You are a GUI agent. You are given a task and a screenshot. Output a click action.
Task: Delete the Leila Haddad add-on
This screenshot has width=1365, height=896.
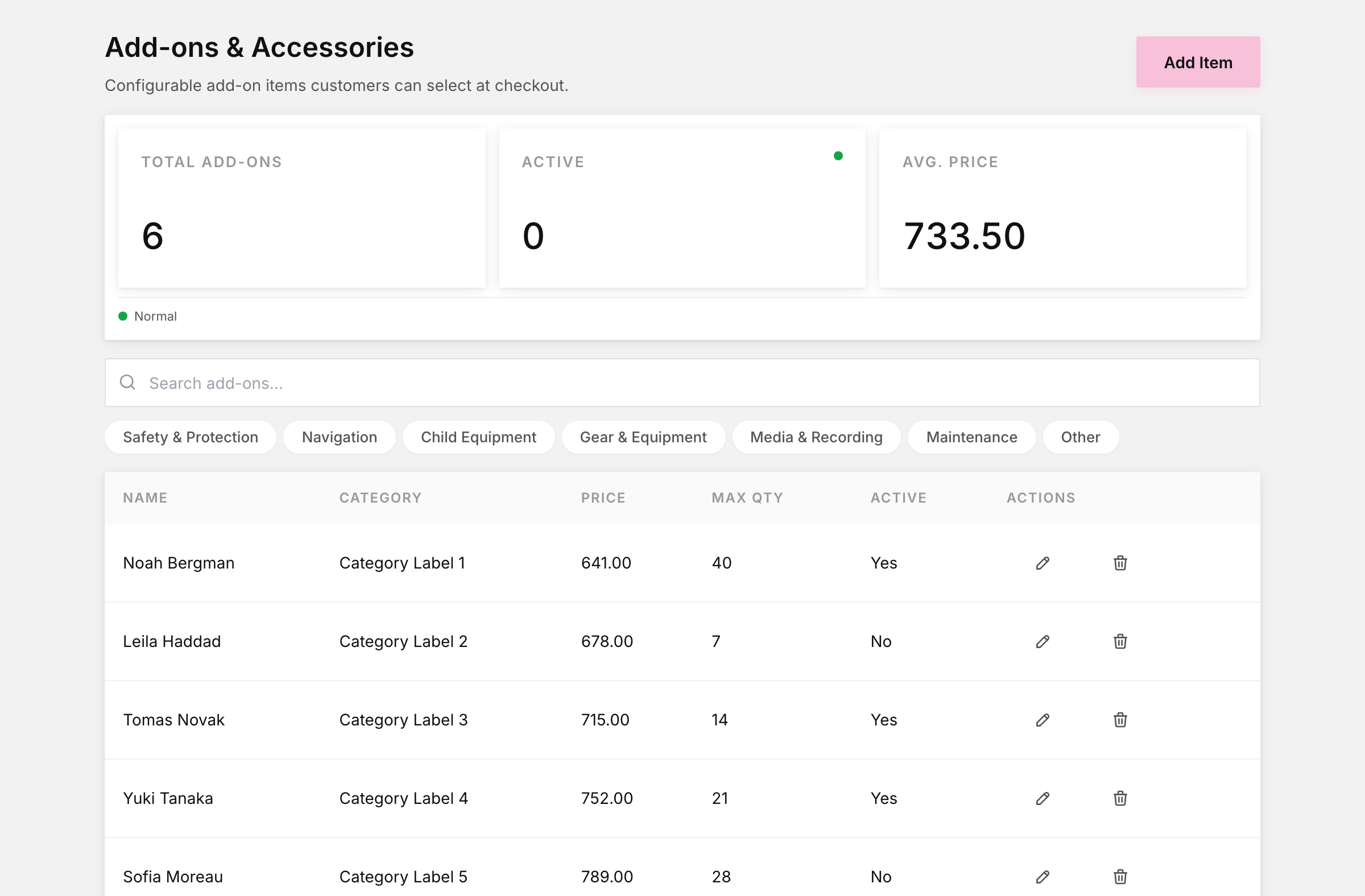1120,641
